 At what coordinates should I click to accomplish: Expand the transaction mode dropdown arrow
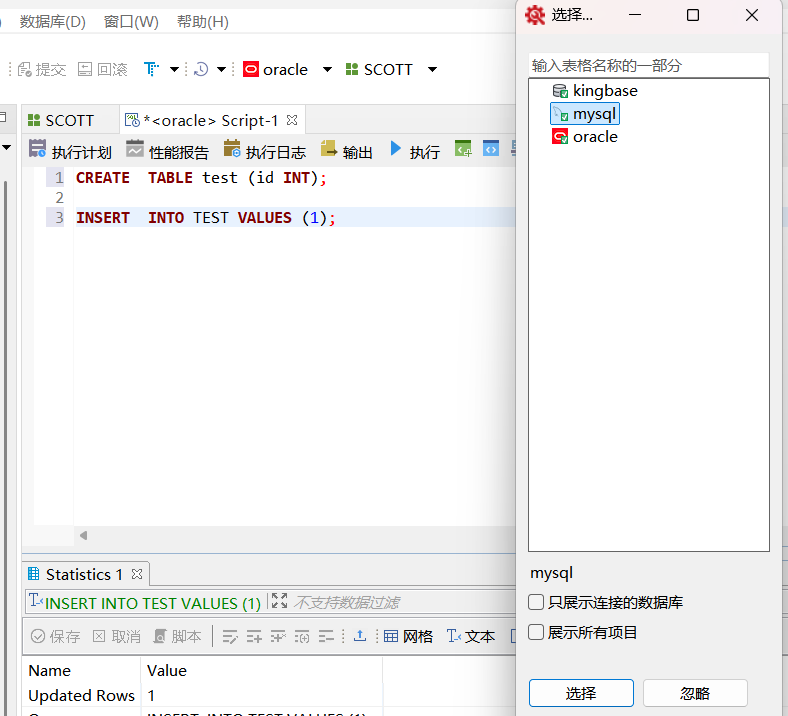tap(174, 70)
